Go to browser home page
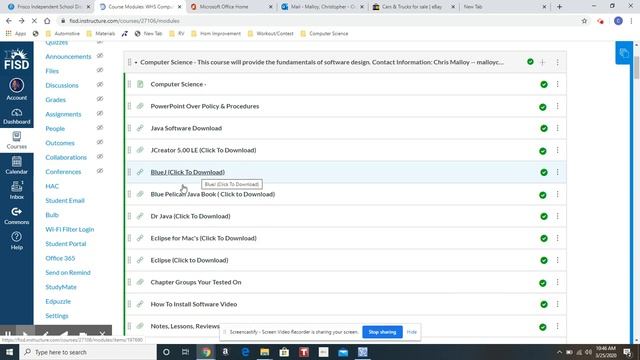Image resolution: width=640 pixels, height=360 pixels. point(47,21)
